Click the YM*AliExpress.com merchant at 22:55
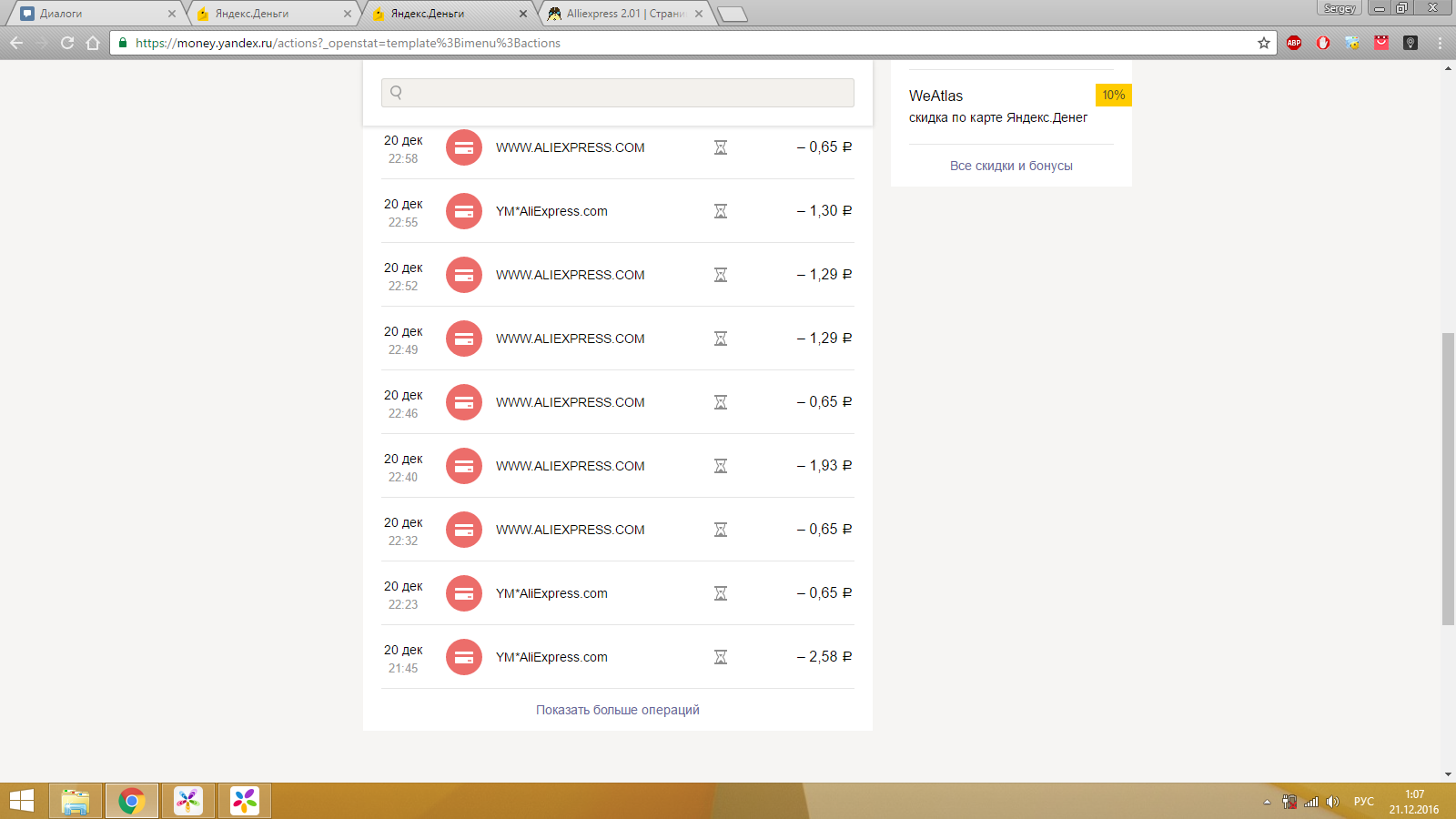This screenshot has width=1456, height=819. pos(551,211)
